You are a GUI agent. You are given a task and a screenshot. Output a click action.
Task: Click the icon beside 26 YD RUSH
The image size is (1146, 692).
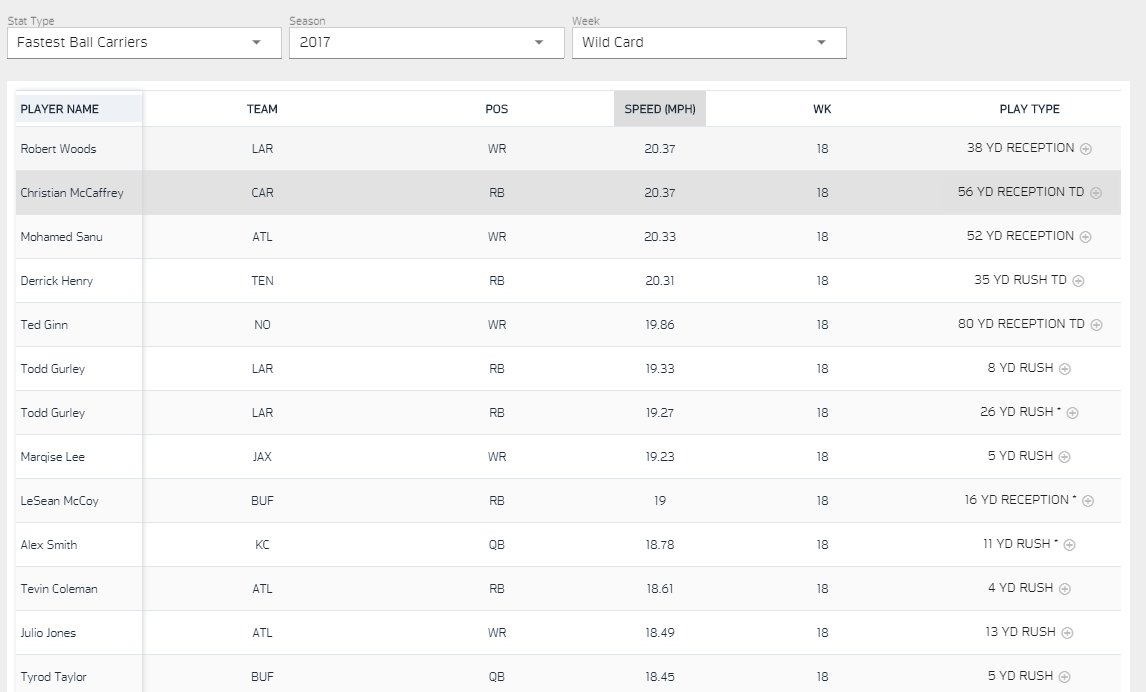(1072, 413)
